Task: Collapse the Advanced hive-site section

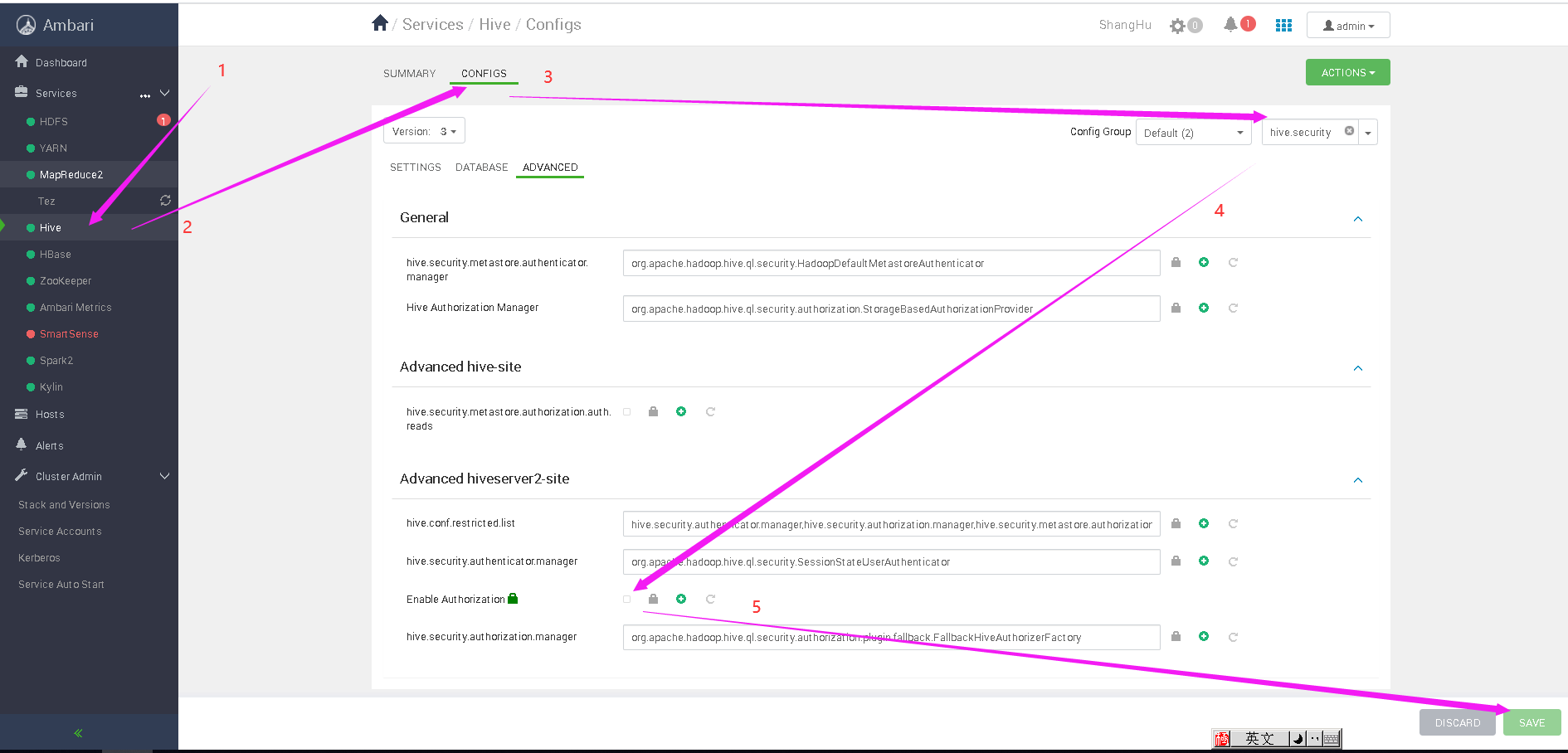Action: click(x=1358, y=368)
